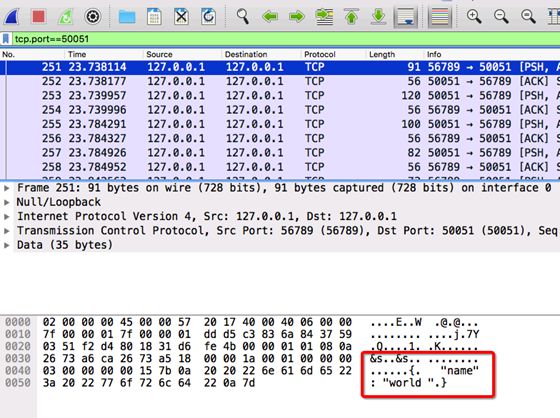This screenshot has height=418, width=560.
Task: Go back to the previous packet with the green left arrow
Action: (270, 16)
